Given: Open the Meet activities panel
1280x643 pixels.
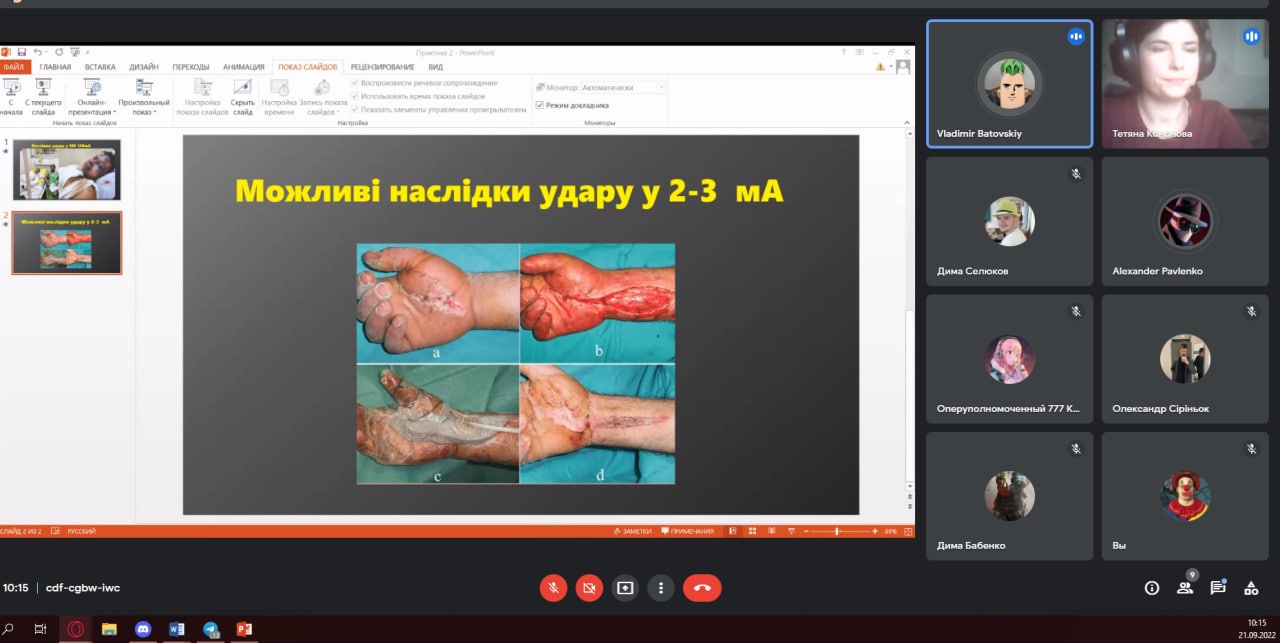Looking at the screenshot, I should pos(1250,588).
